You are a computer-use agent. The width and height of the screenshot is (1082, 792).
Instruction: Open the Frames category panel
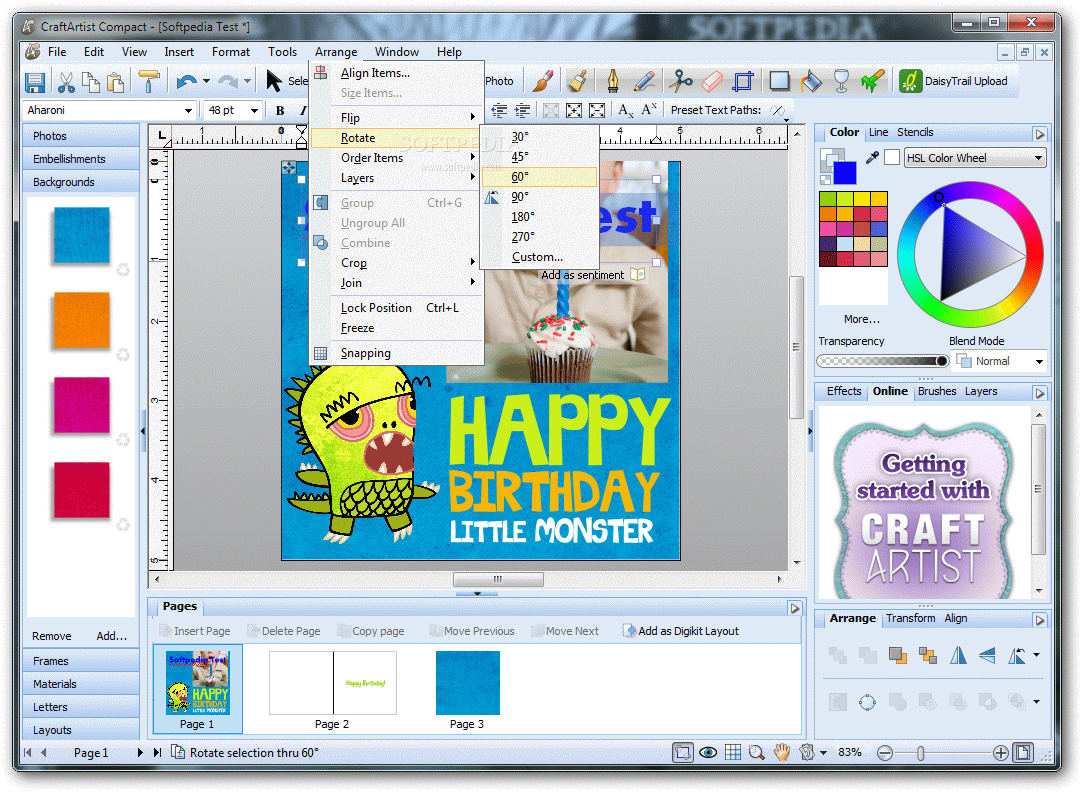(x=81, y=661)
